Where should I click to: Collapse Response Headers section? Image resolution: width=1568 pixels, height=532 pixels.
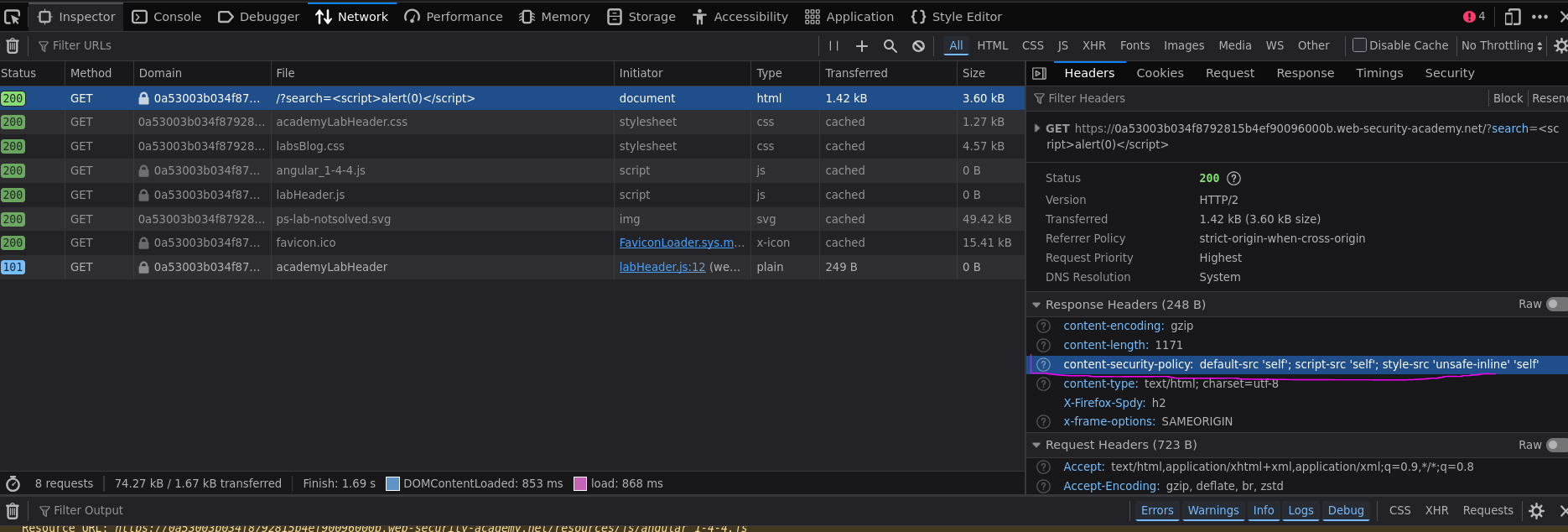[1036, 305]
